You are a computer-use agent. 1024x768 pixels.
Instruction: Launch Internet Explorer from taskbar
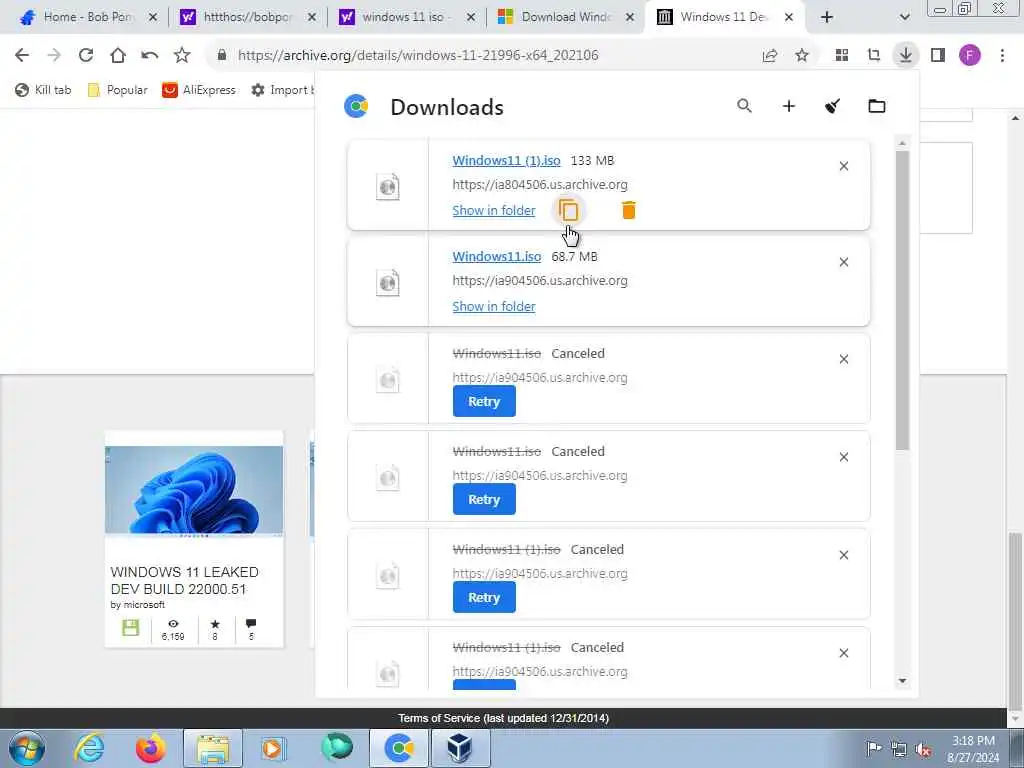[89, 748]
